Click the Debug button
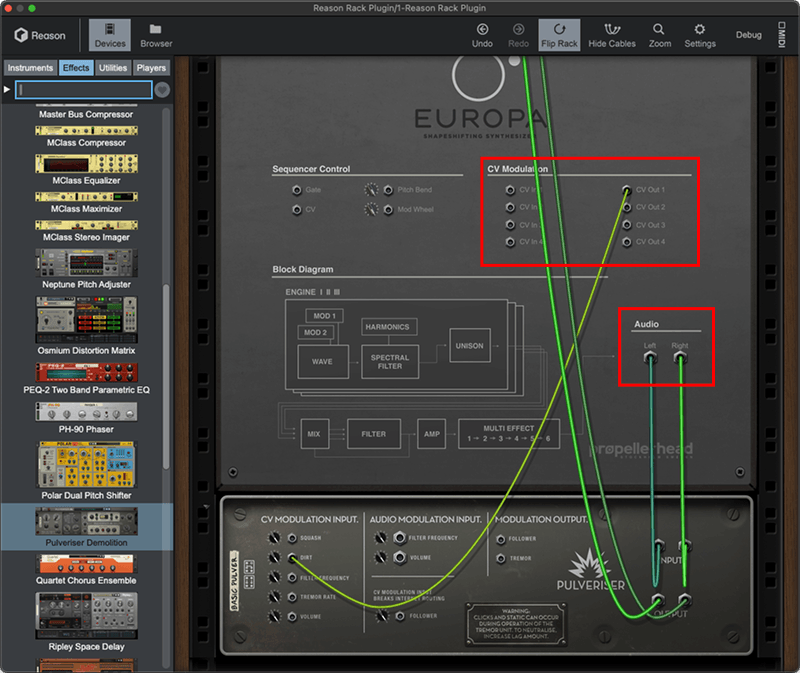Image resolution: width=800 pixels, height=674 pixels. point(748,35)
